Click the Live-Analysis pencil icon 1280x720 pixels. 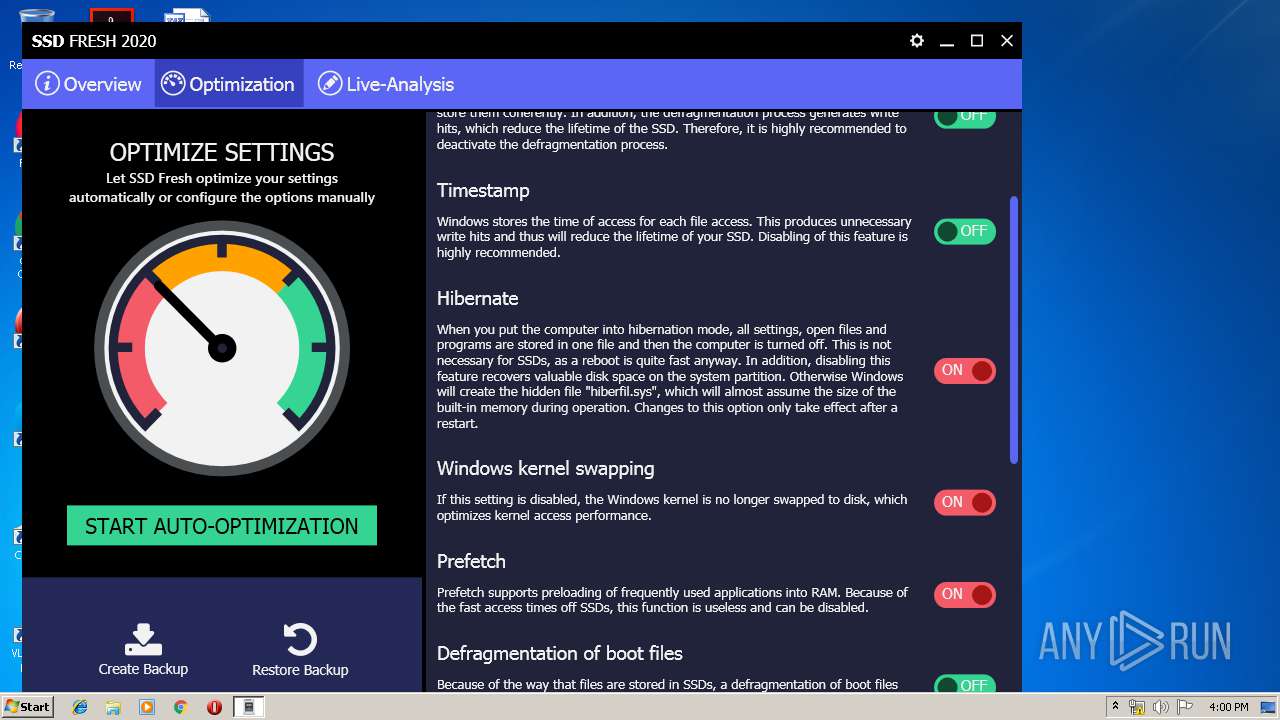click(x=330, y=84)
